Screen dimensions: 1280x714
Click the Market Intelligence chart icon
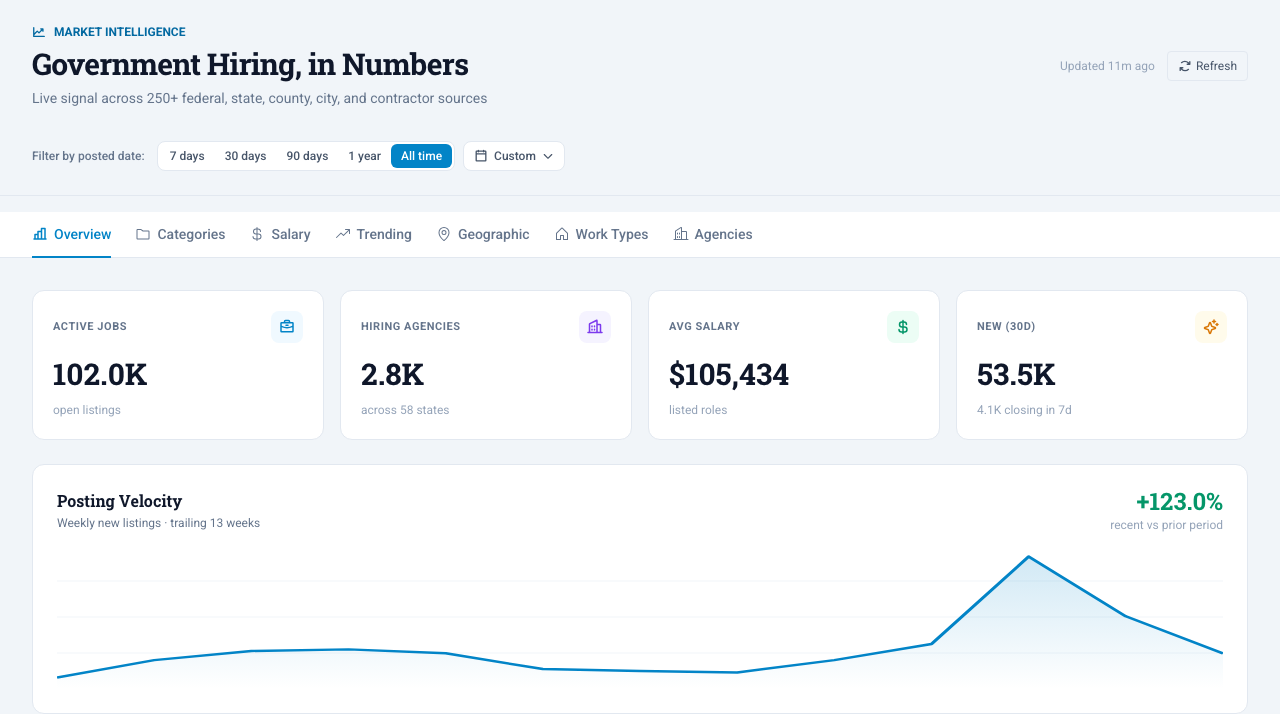(x=39, y=32)
